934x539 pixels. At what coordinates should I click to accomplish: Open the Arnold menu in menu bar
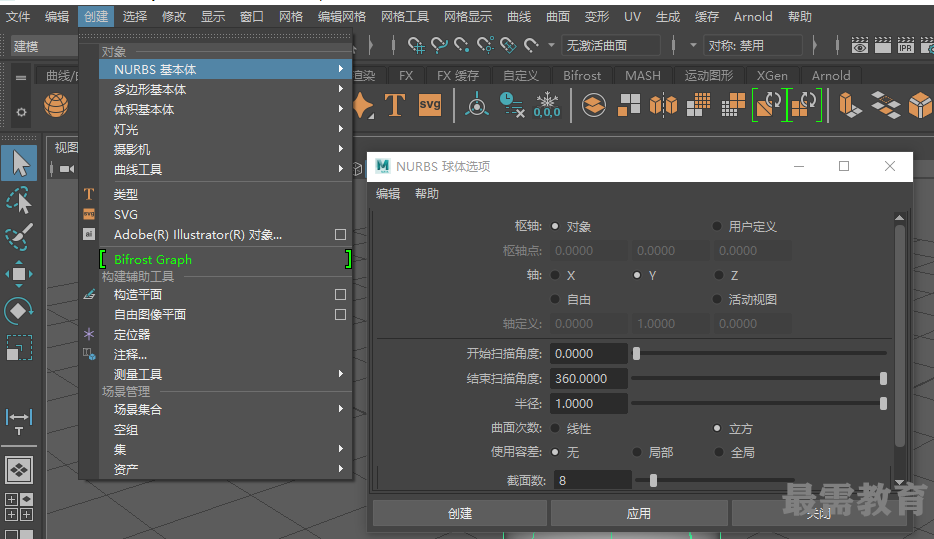(753, 17)
